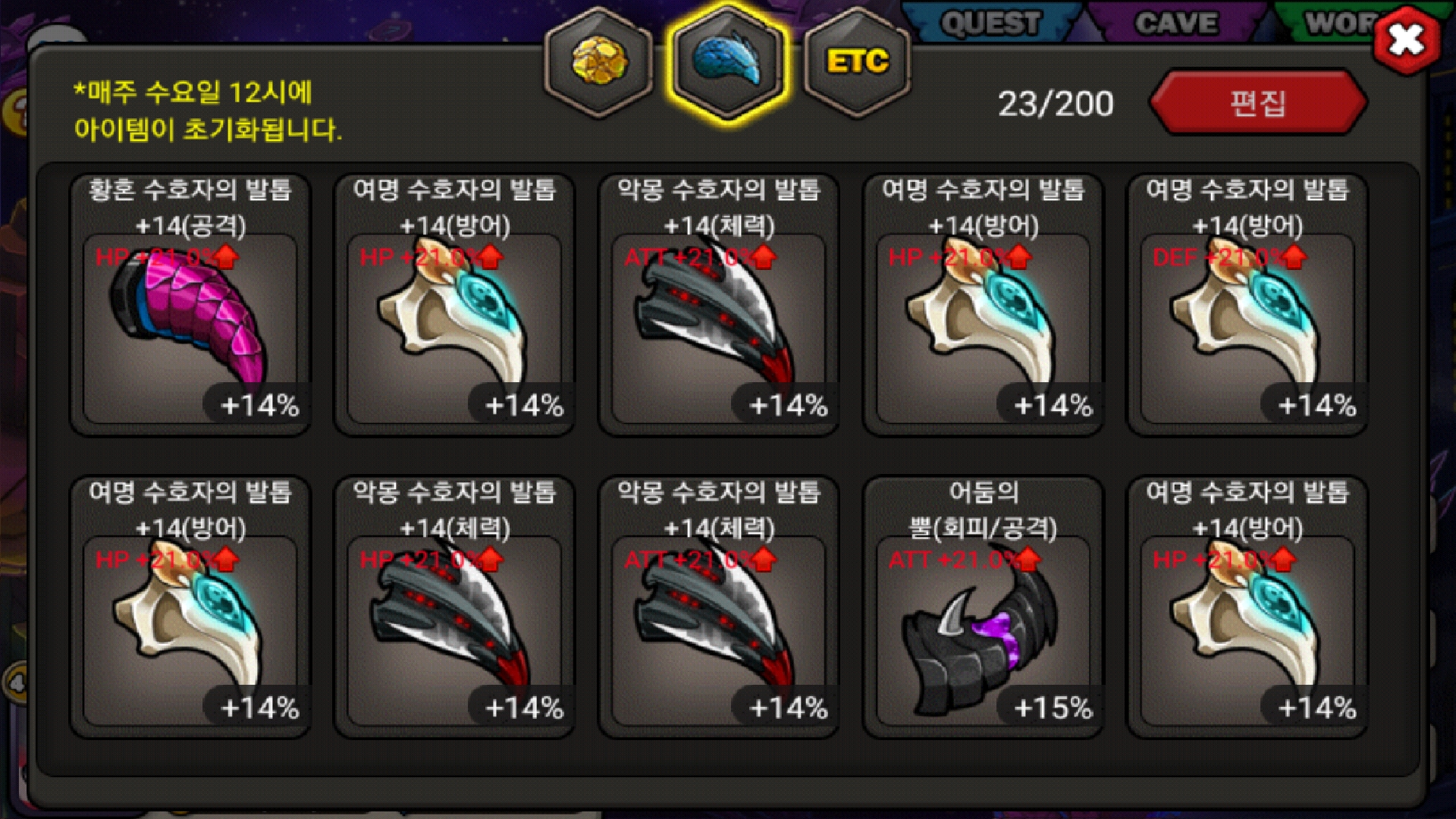Open the QUEST menu tab

[x=990, y=23]
